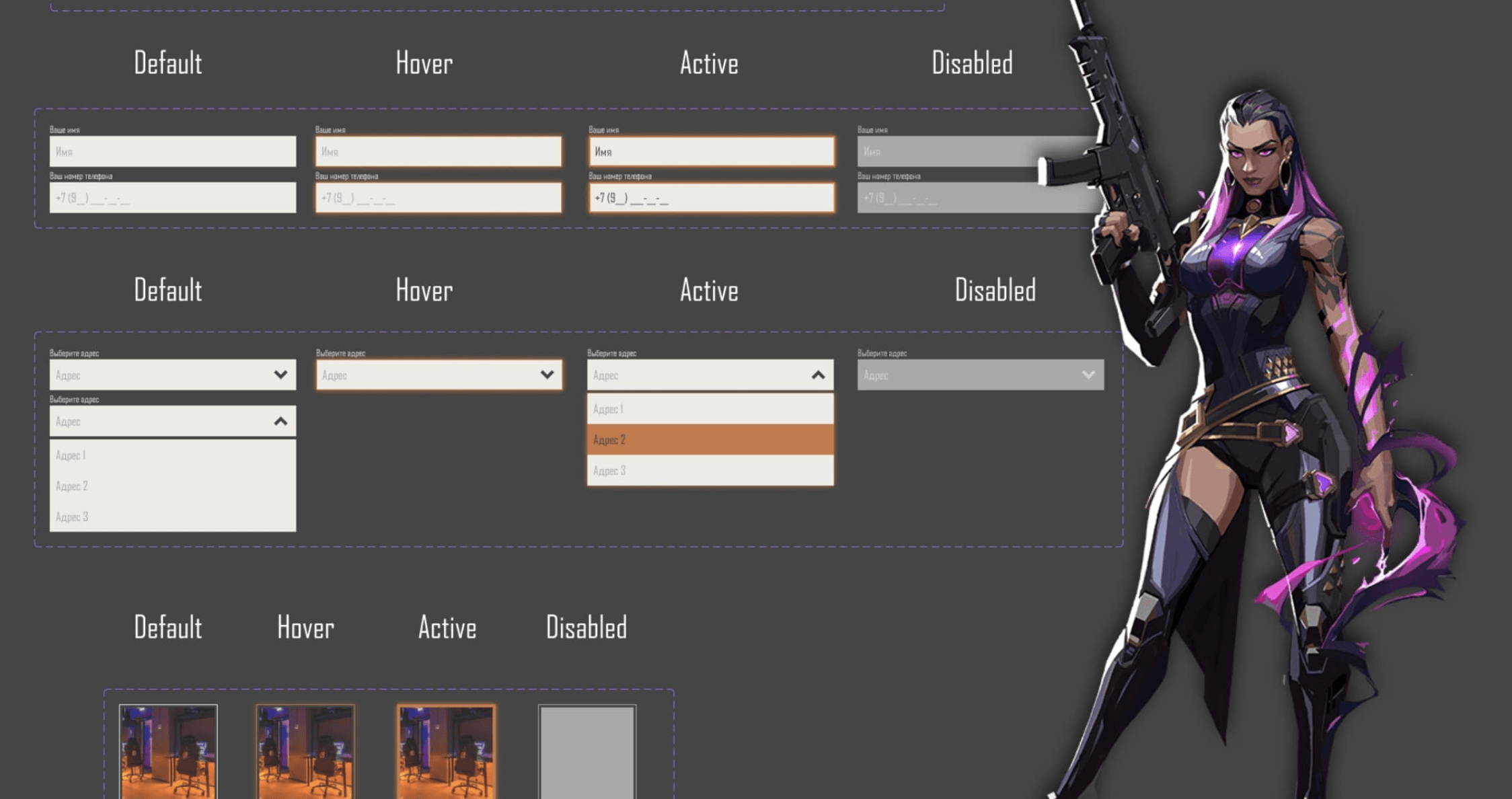
Task: Click the Disabled address dropdown chevron
Action: (x=1088, y=375)
